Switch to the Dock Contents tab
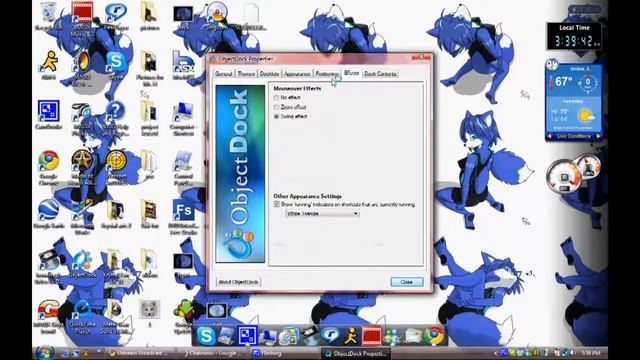Viewport: 640px width, 360px height. tap(380, 74)
